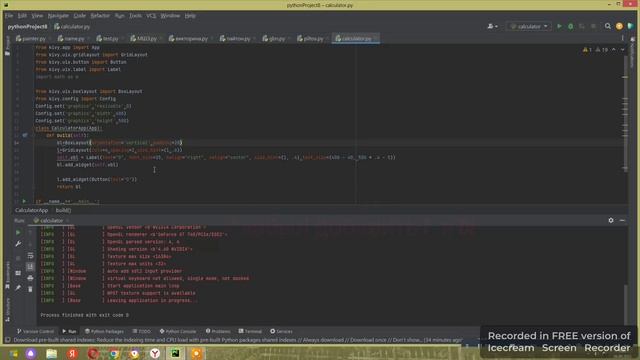This screenshot has height=360, width=640.
Task: Click the build() breadcrumb
Action: click(x=63, y=210)
